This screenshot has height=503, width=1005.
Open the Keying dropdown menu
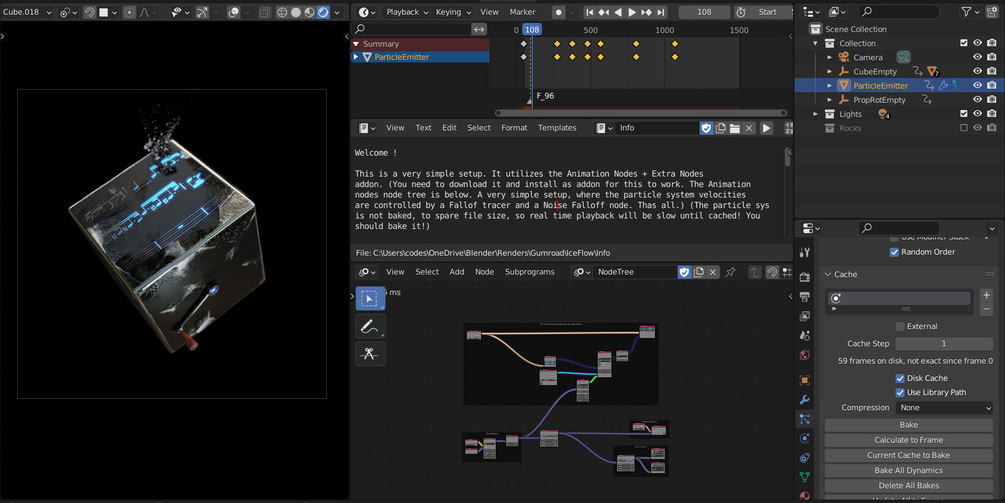coord(453,12)
